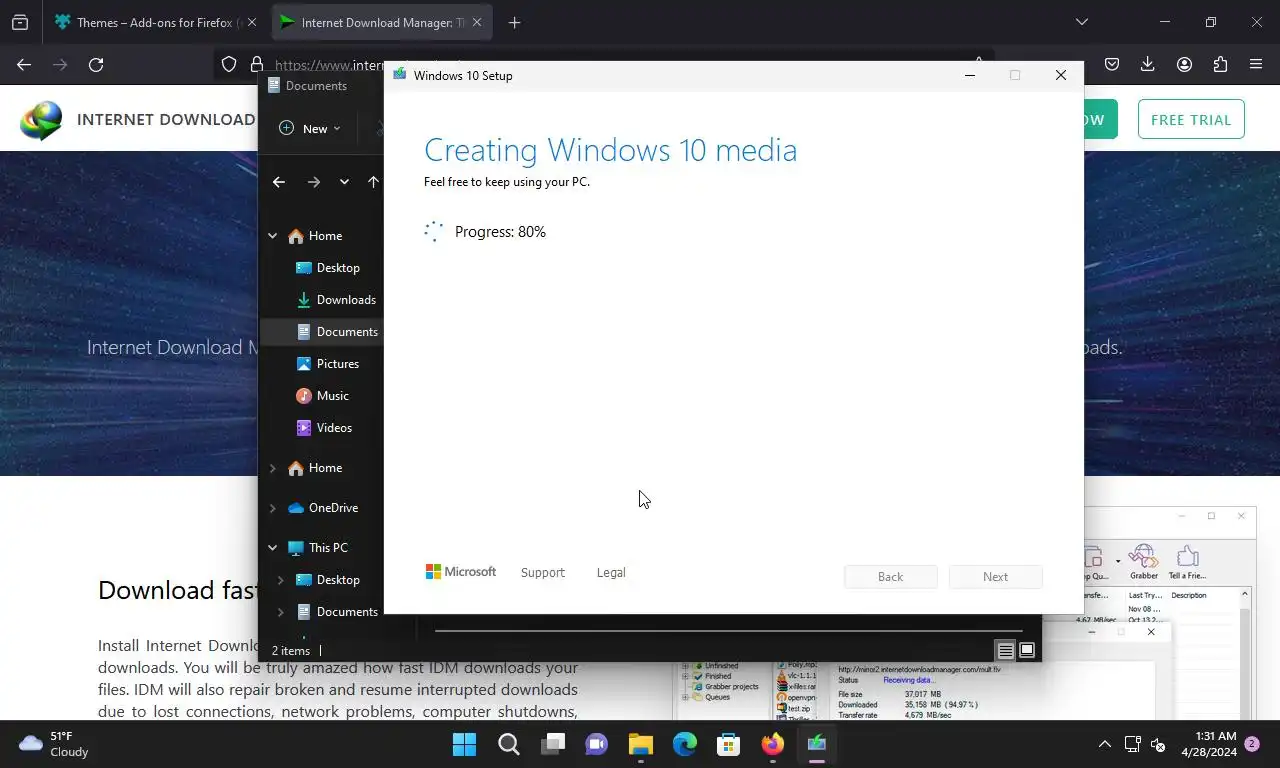Open recent locations dropdown in File Explorer
The width and height of the screenshot is (1280, 768).
click(x=344, y=182)
